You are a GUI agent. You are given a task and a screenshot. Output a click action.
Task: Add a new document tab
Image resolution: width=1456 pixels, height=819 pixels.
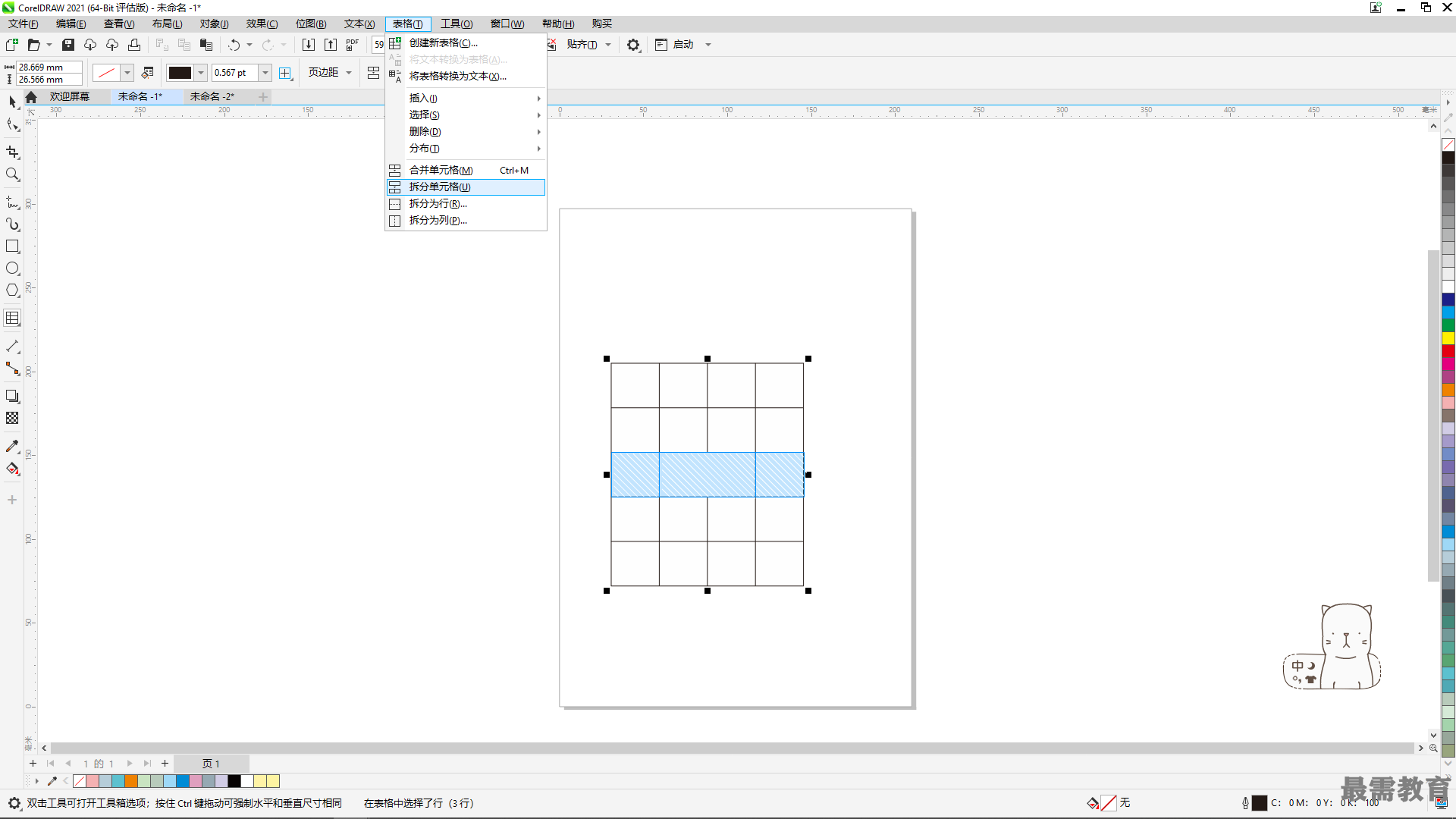coord(263,97)
